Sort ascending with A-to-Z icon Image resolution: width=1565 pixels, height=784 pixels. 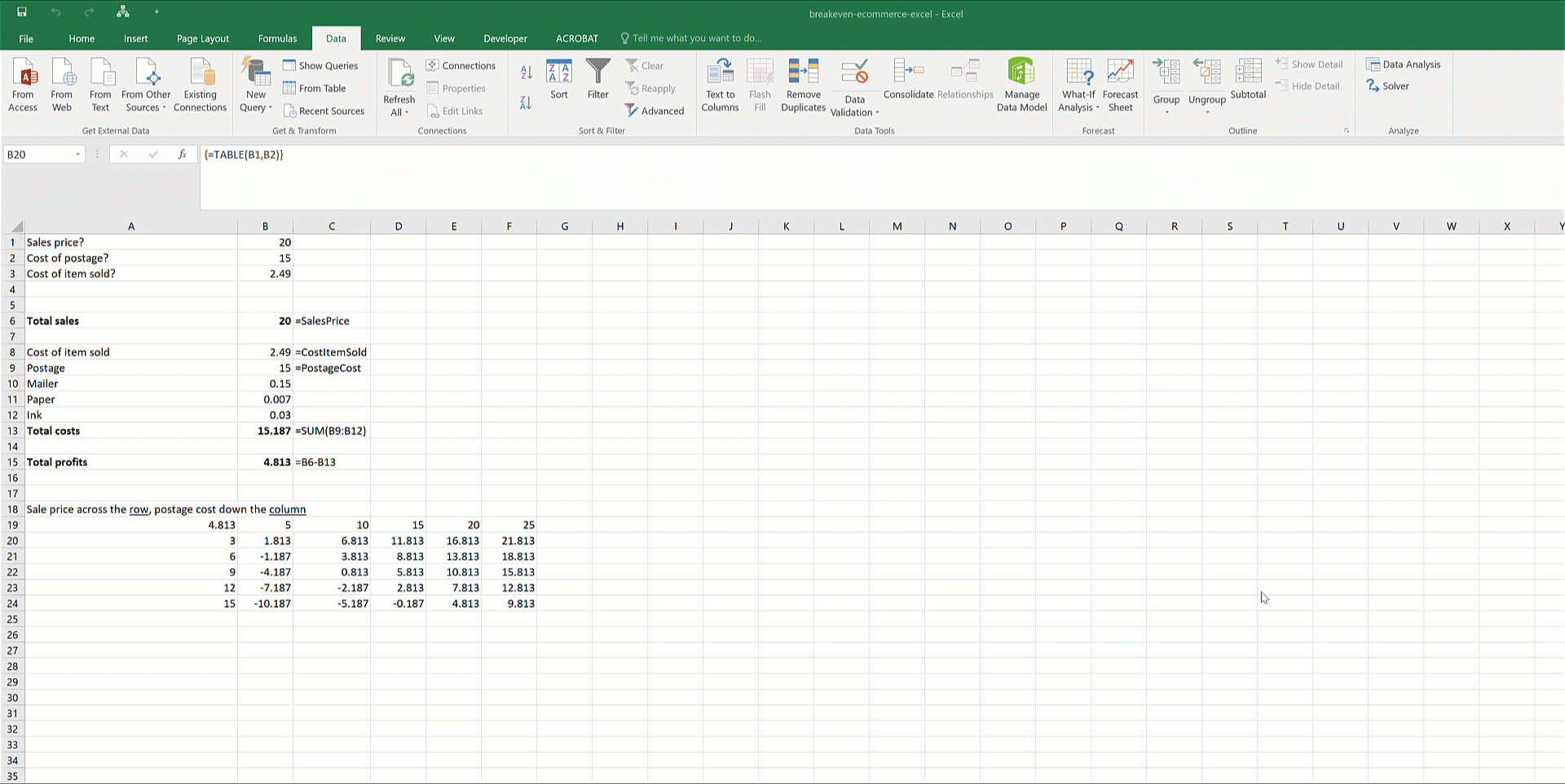click(526, 73)
